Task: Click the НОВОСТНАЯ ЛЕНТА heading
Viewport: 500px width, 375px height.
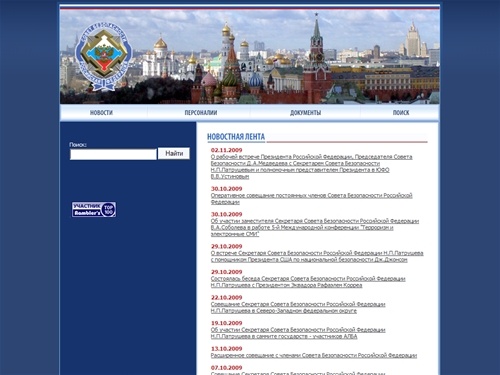Action: click(236, 137)
